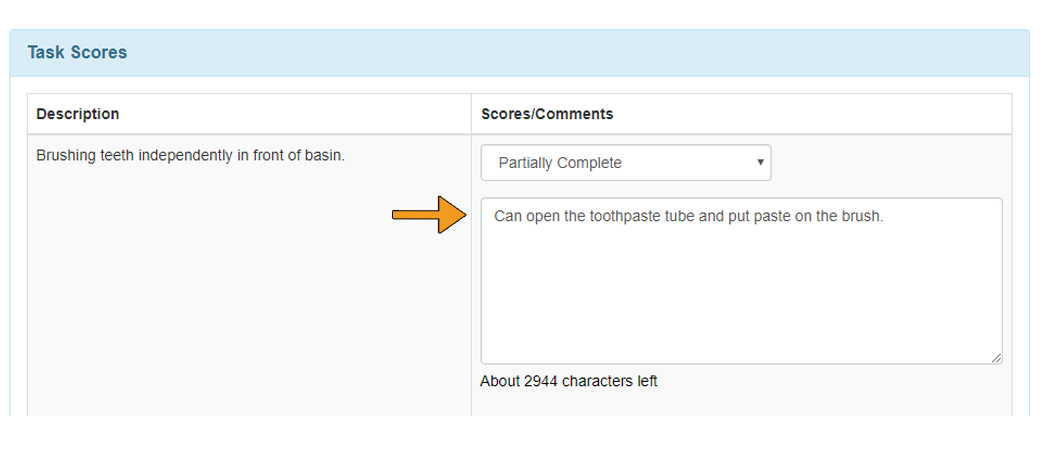Select the Description column header
Viewport: 1047px width, 450px height.
point(77,114)
